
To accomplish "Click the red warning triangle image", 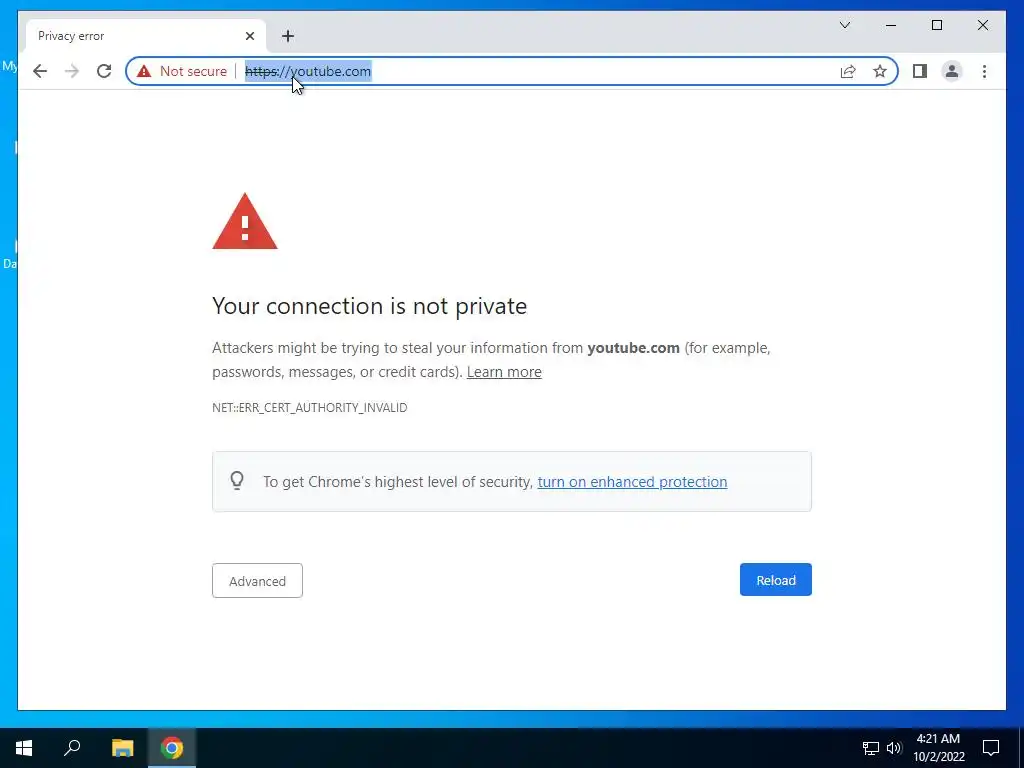I will click(x=245, y=221).
